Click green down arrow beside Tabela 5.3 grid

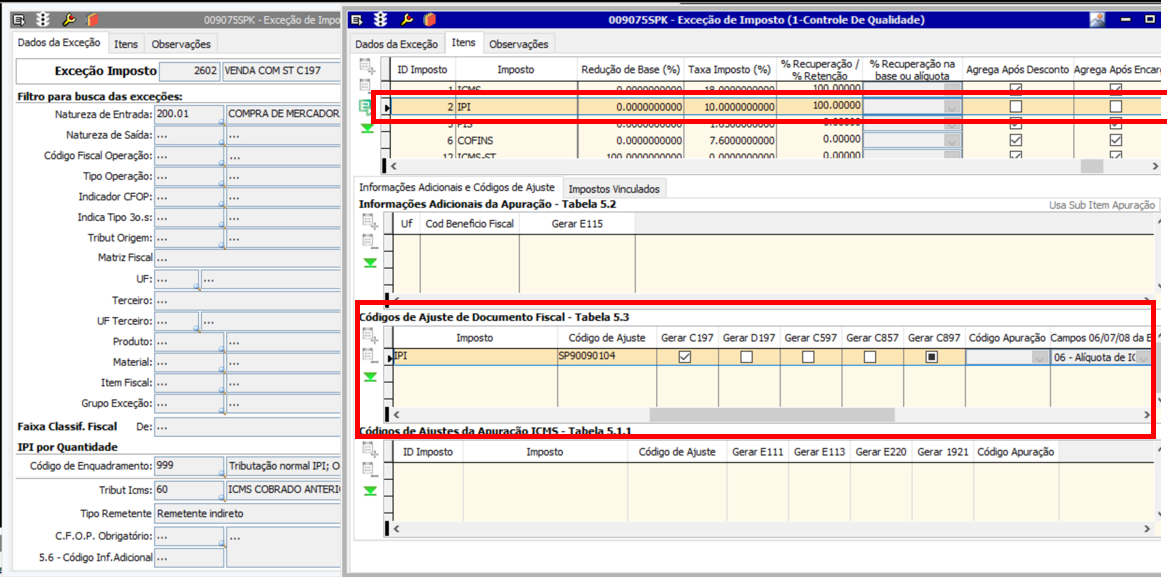click(370, 377)
